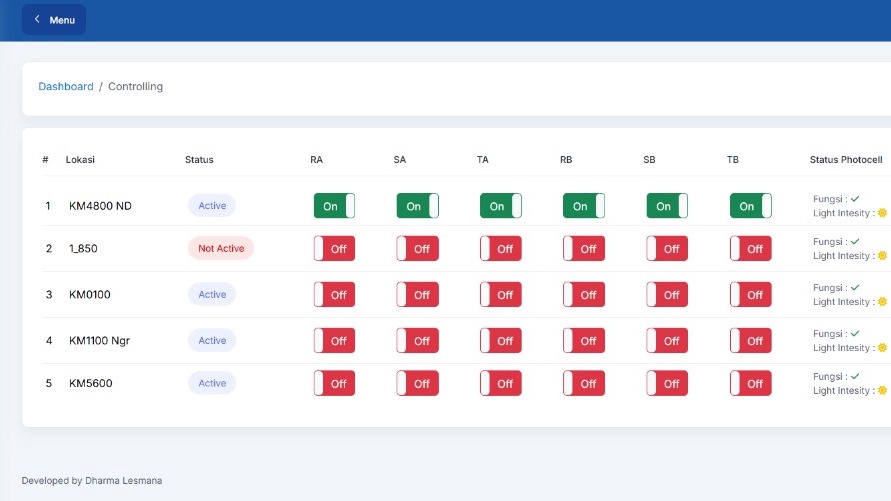
Task: Enable SB switch for KM1100 Ngr
Action: 667,341
